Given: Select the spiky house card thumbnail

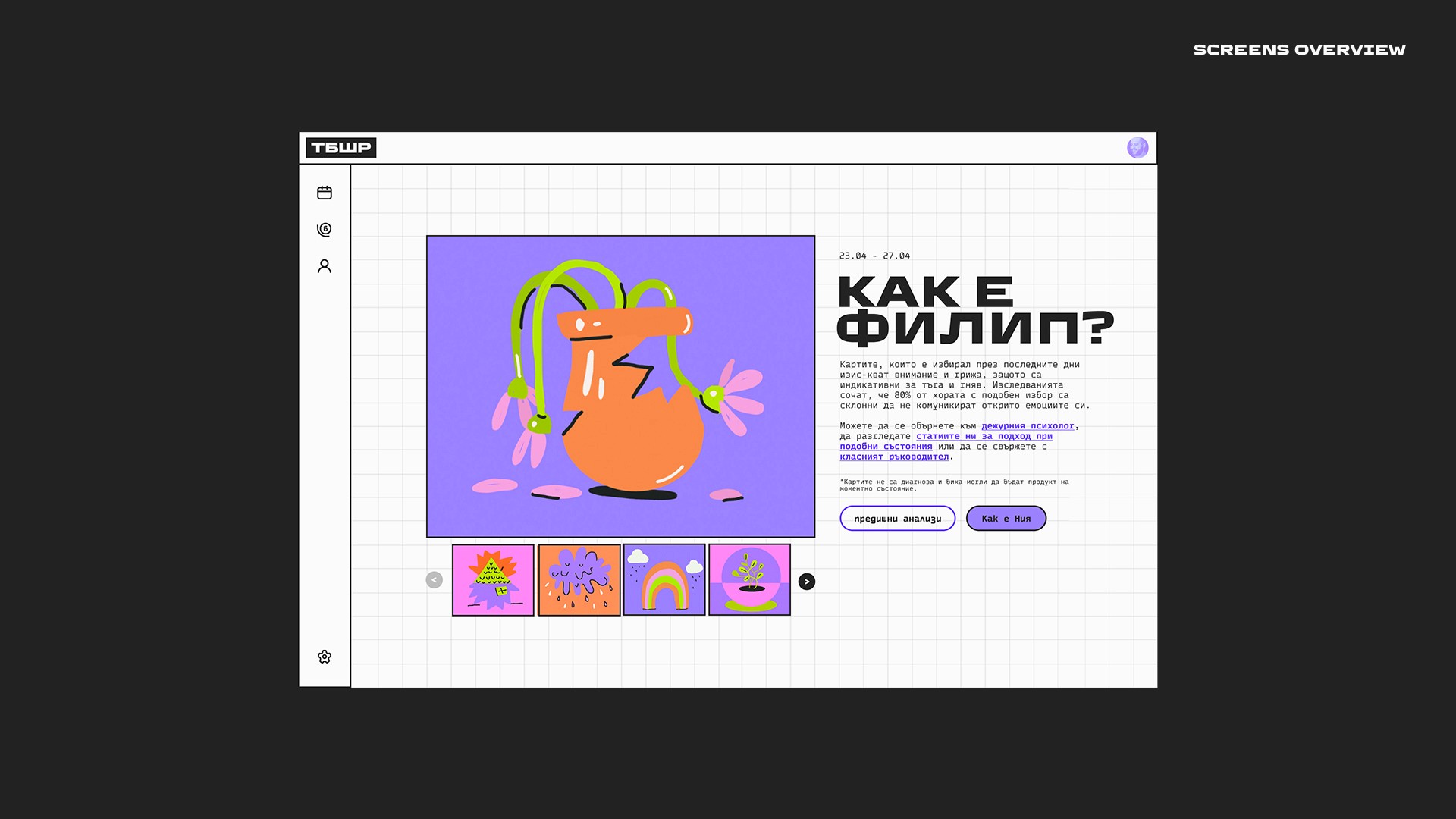Looking at the screenshot, I should 493,580.
